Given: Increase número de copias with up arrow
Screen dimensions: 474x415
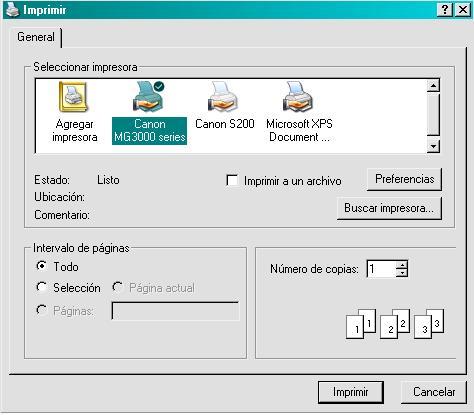Looking at the screenshot, I should click(402, 265).
